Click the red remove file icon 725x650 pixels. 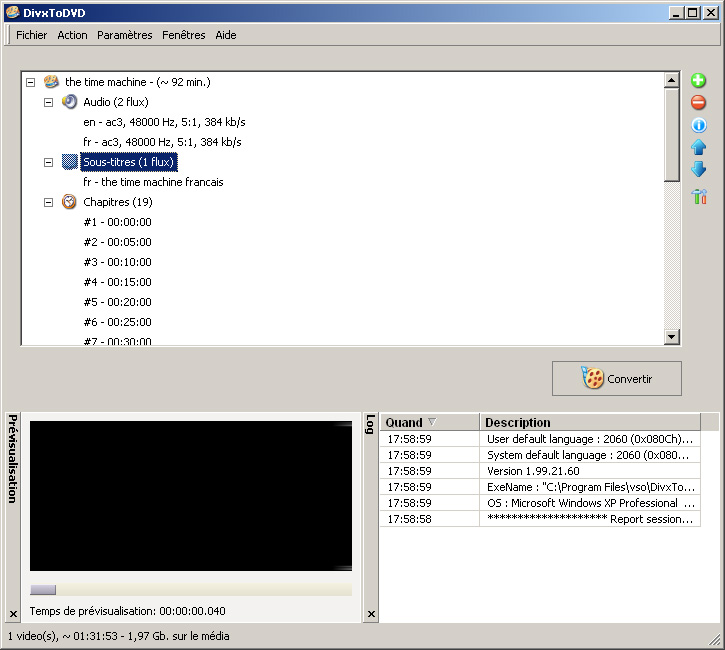(698, 102)
